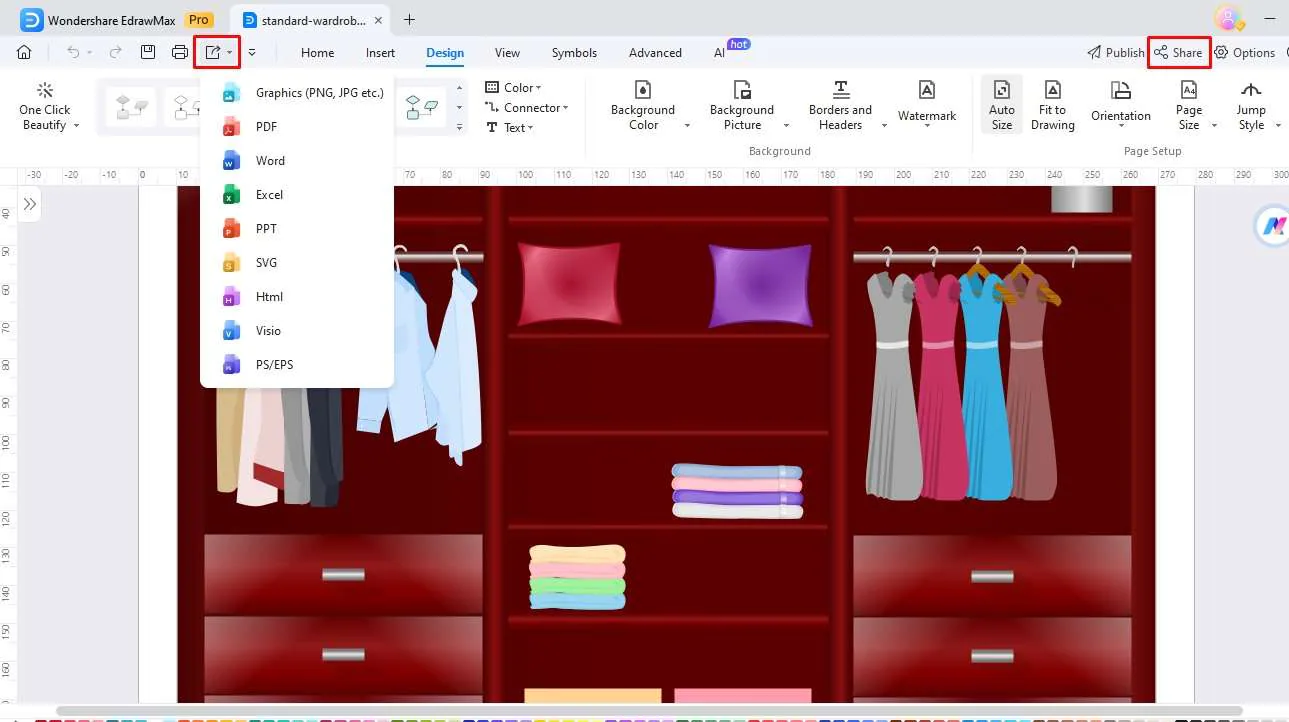Redo the last undone action
This screenshot has width=1289, height=722.
[116, 52]
